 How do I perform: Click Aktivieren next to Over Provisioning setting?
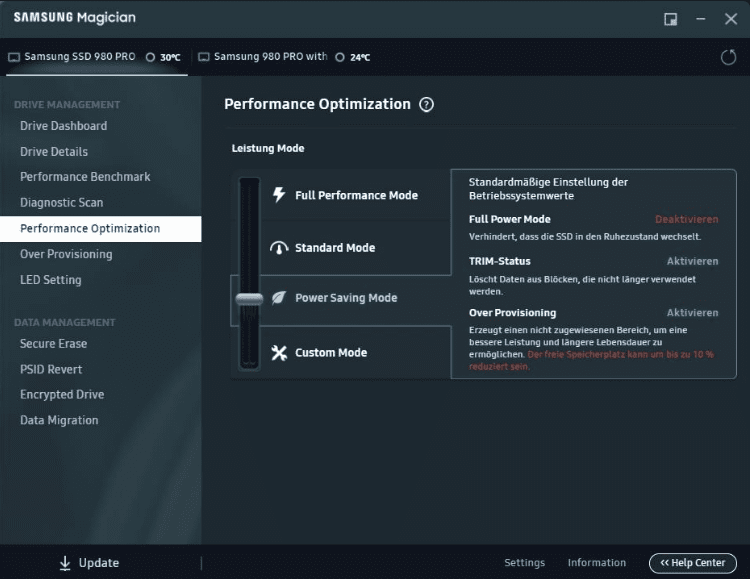point(693,313)
